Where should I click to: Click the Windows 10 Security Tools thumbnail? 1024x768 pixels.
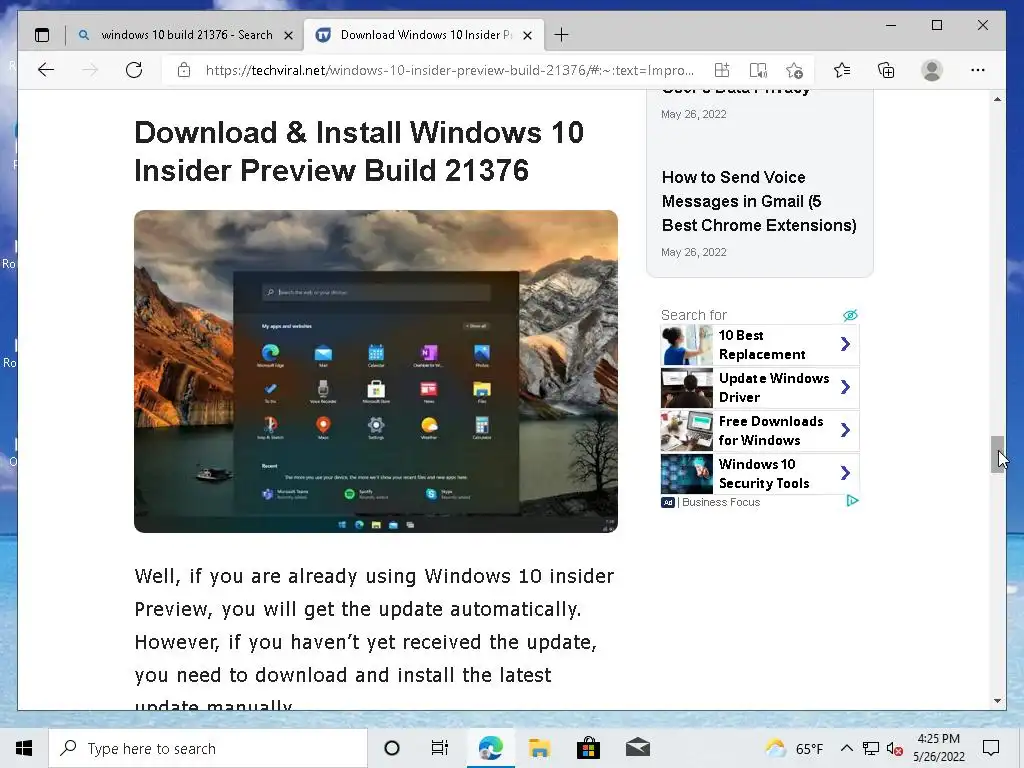(x=686, y=473)
